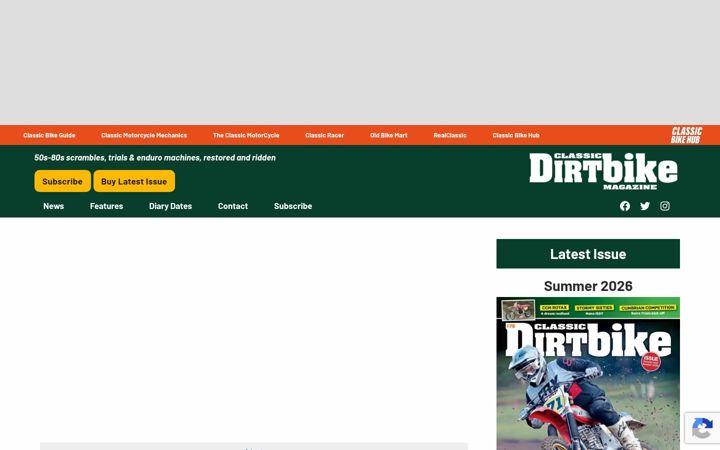The height and width of the screenshot is (450, 720).
Task: Click the Buy Latest Issue button
Action: tap(134, 181)
